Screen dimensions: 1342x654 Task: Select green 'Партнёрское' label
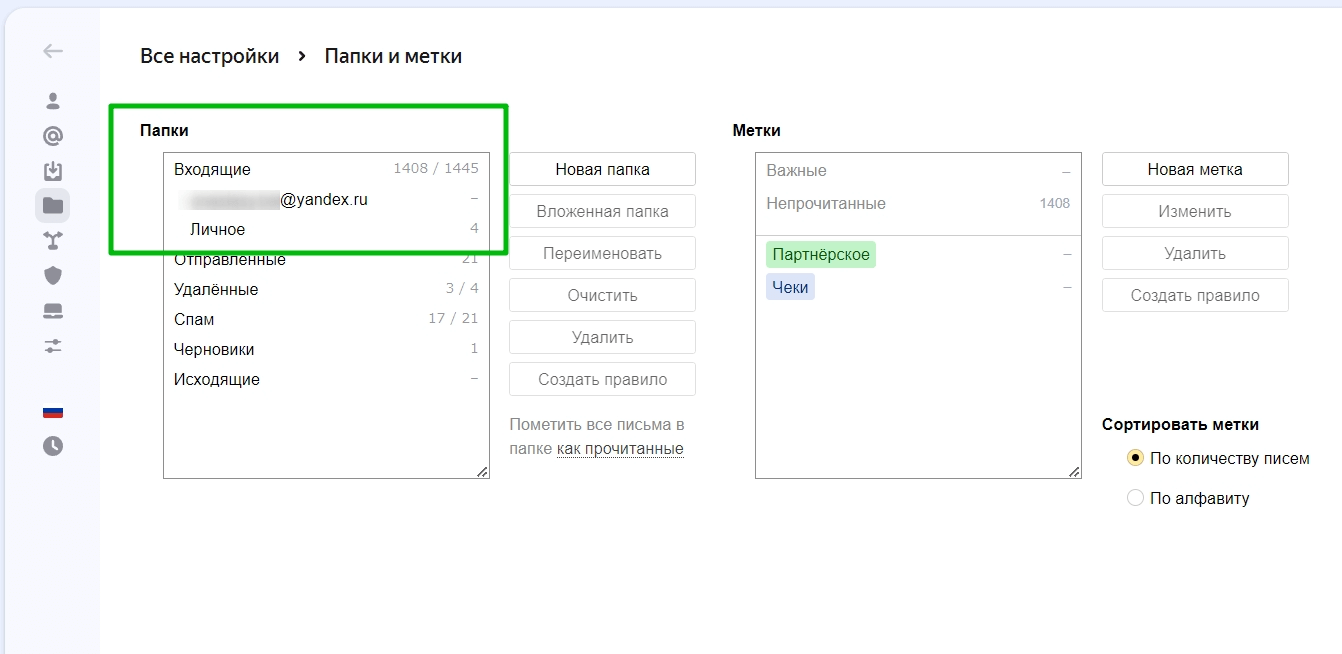point(821,255)
